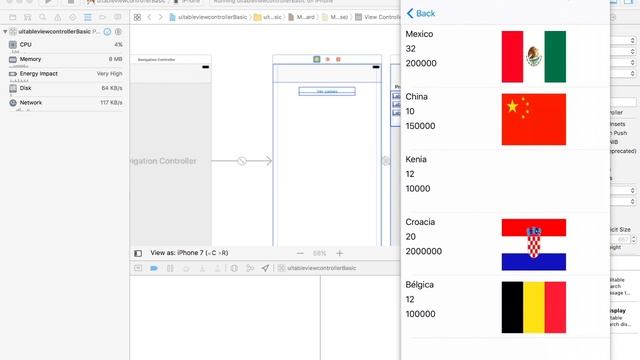Screen dimensions: 640x360
Task: Select the green View Controller dock icon
Action: (x=317, y=59)
